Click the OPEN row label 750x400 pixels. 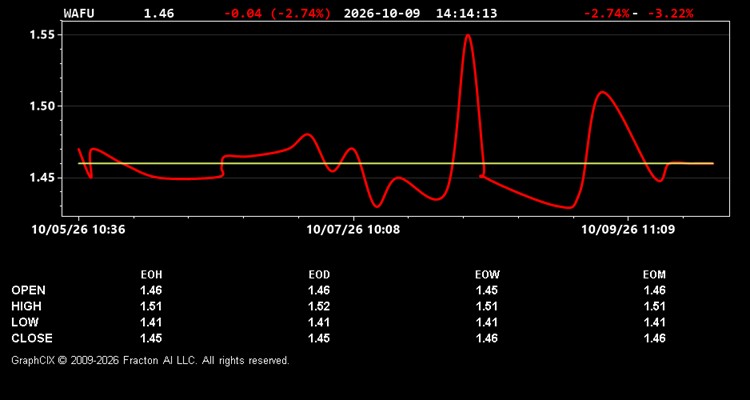tap(29, 290)
